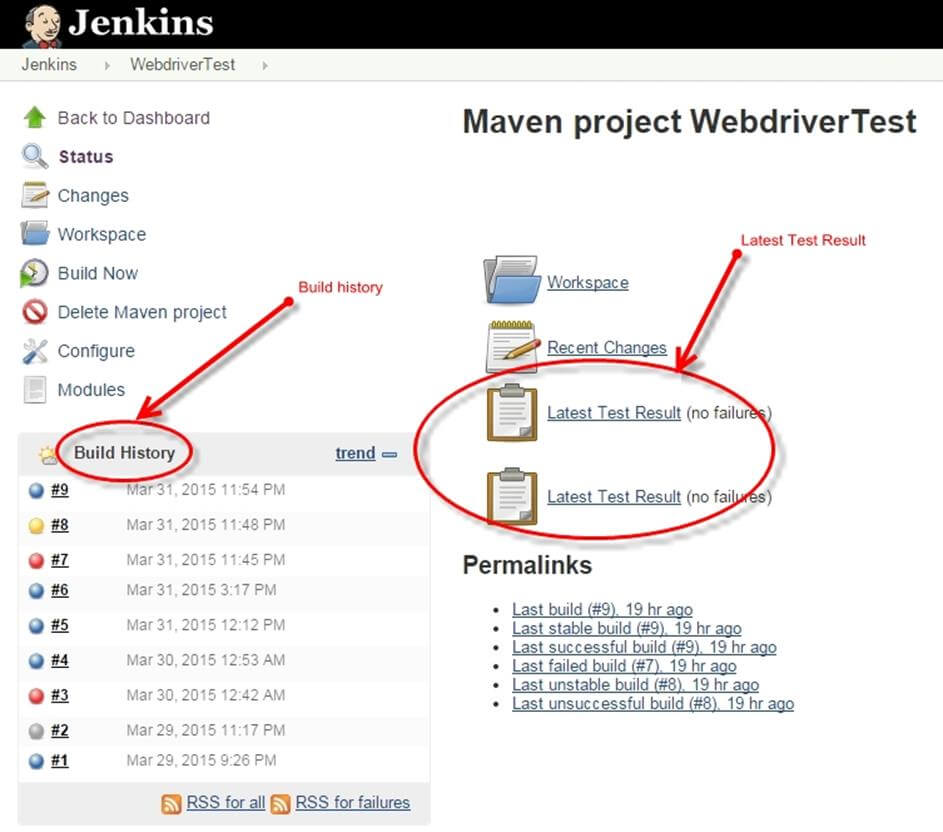Click the Recent Changes notepad icon
Image resolution: width=943 pixels, height=832 pixels.
tap(511, 346)
